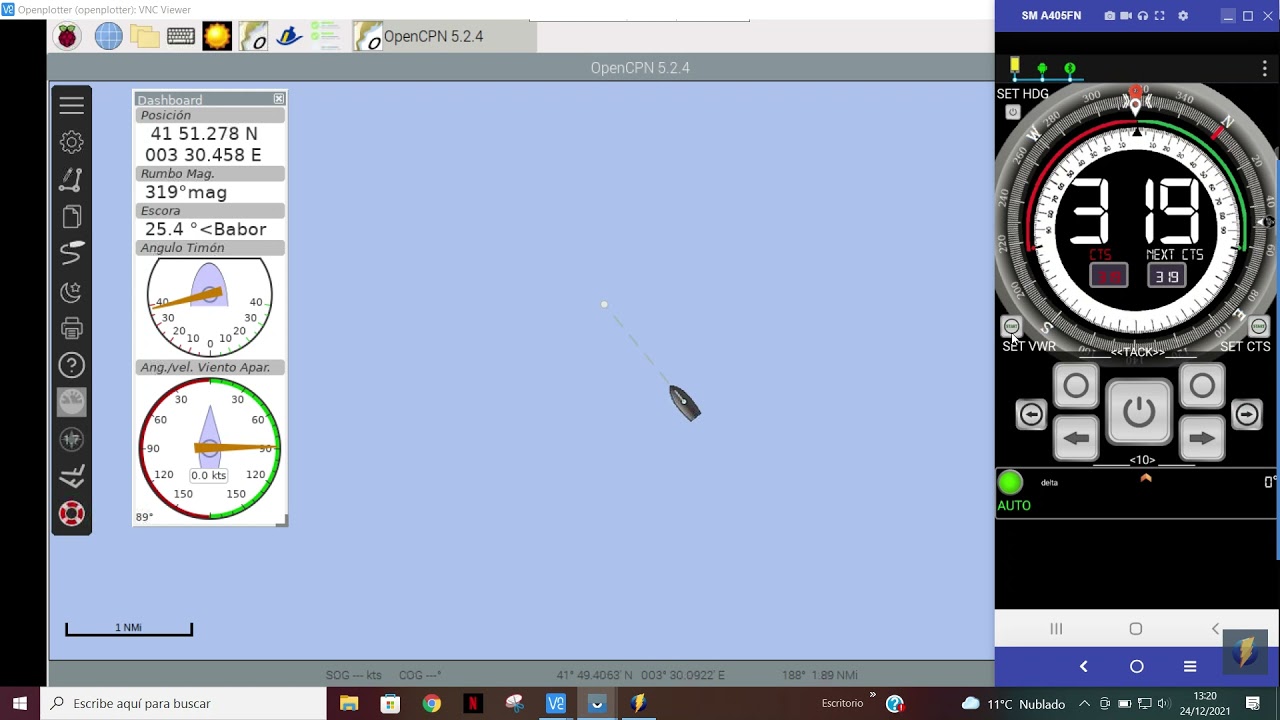Toggle the Dashboard plugin icon
The width and height of the screenshot is (1280, 720).
(71, 402)
